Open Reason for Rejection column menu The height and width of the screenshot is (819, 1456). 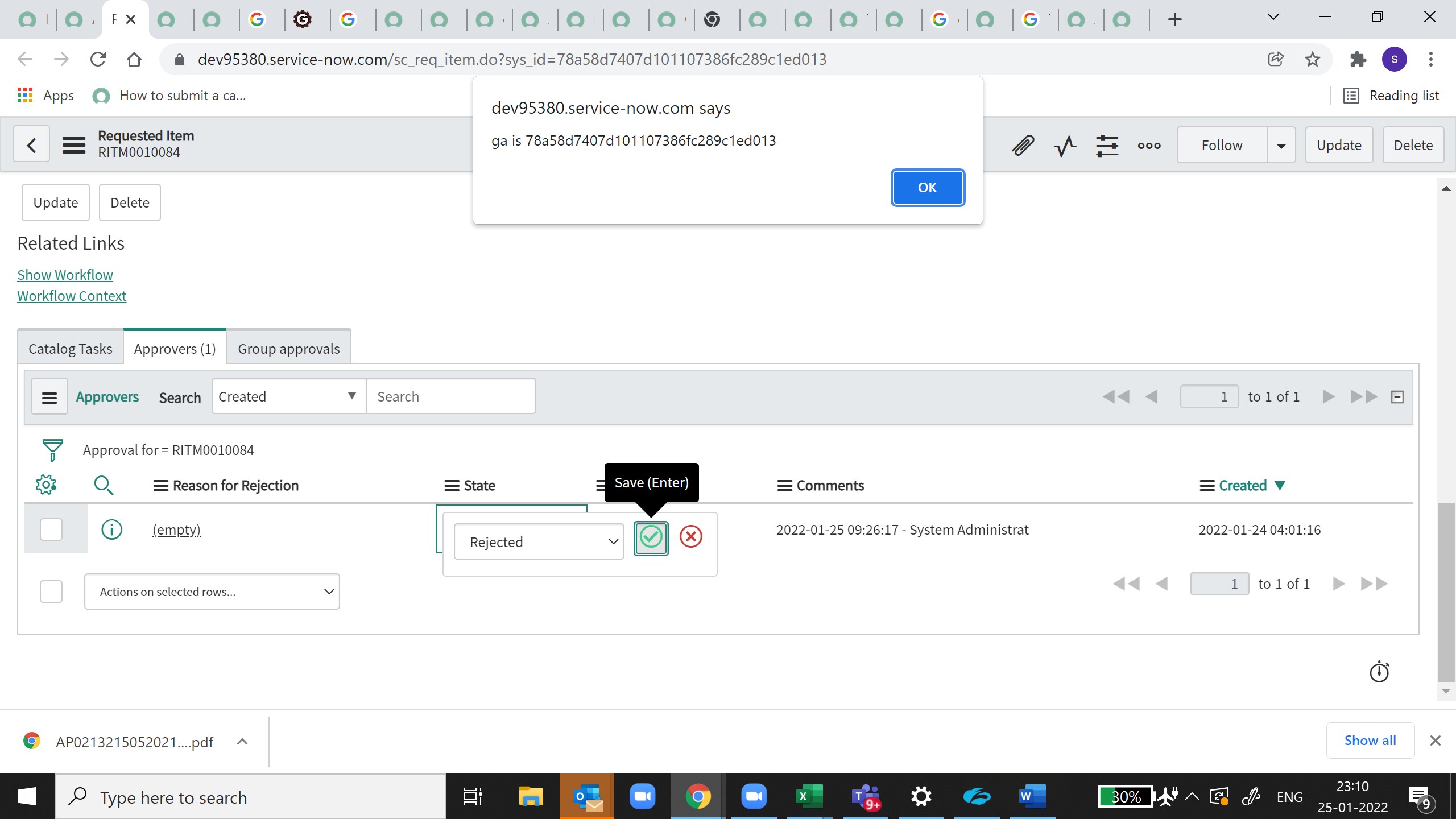(160, 486)
